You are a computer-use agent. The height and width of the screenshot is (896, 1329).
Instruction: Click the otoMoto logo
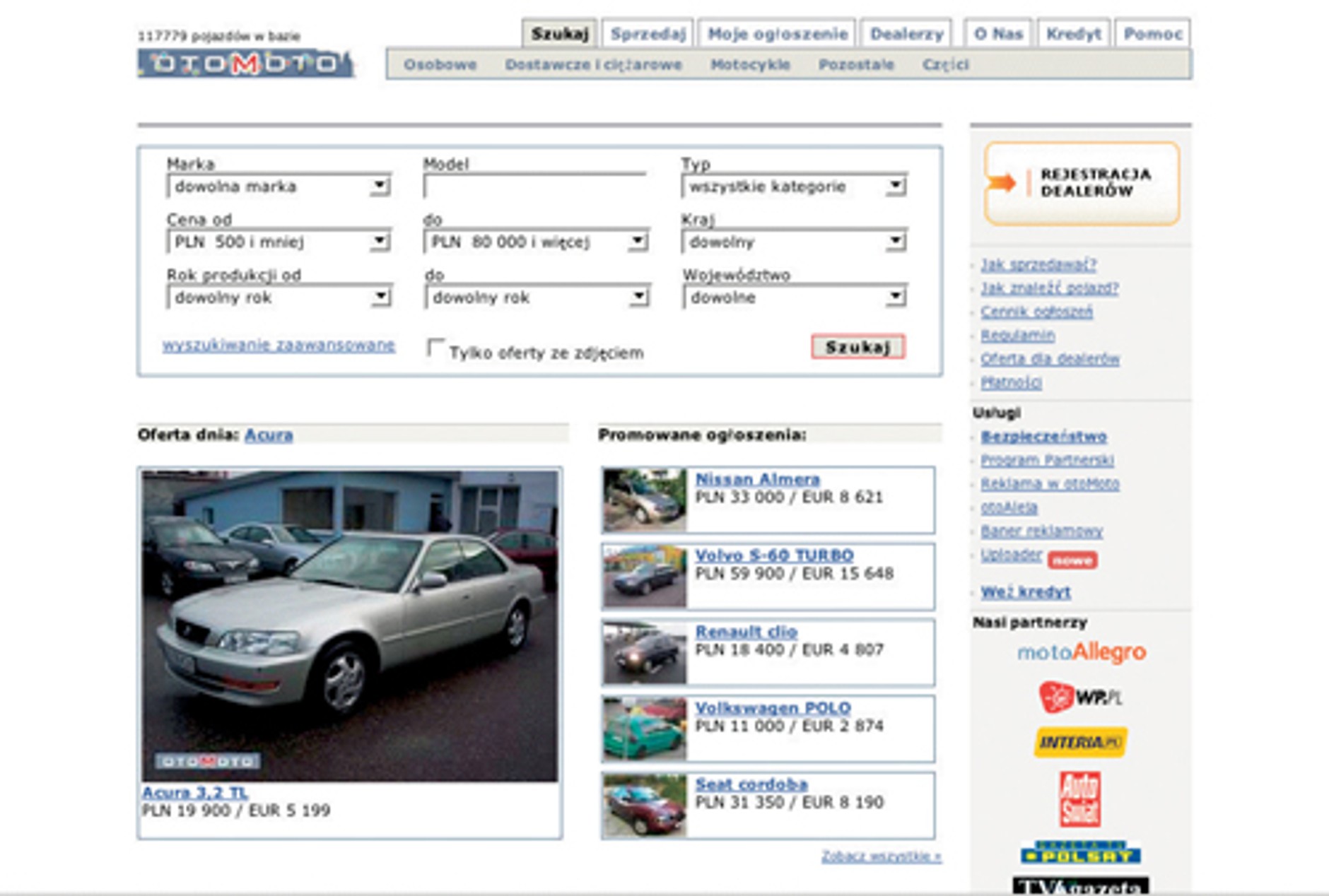(x=240, y=62)
